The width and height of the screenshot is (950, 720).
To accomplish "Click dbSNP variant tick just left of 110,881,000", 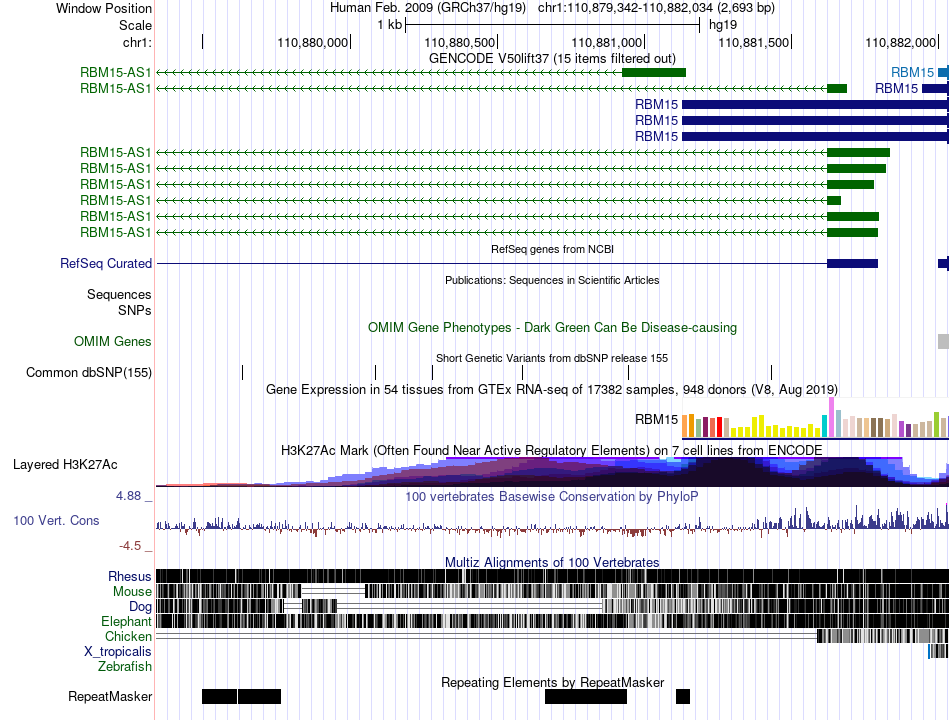I will [628, 373].
